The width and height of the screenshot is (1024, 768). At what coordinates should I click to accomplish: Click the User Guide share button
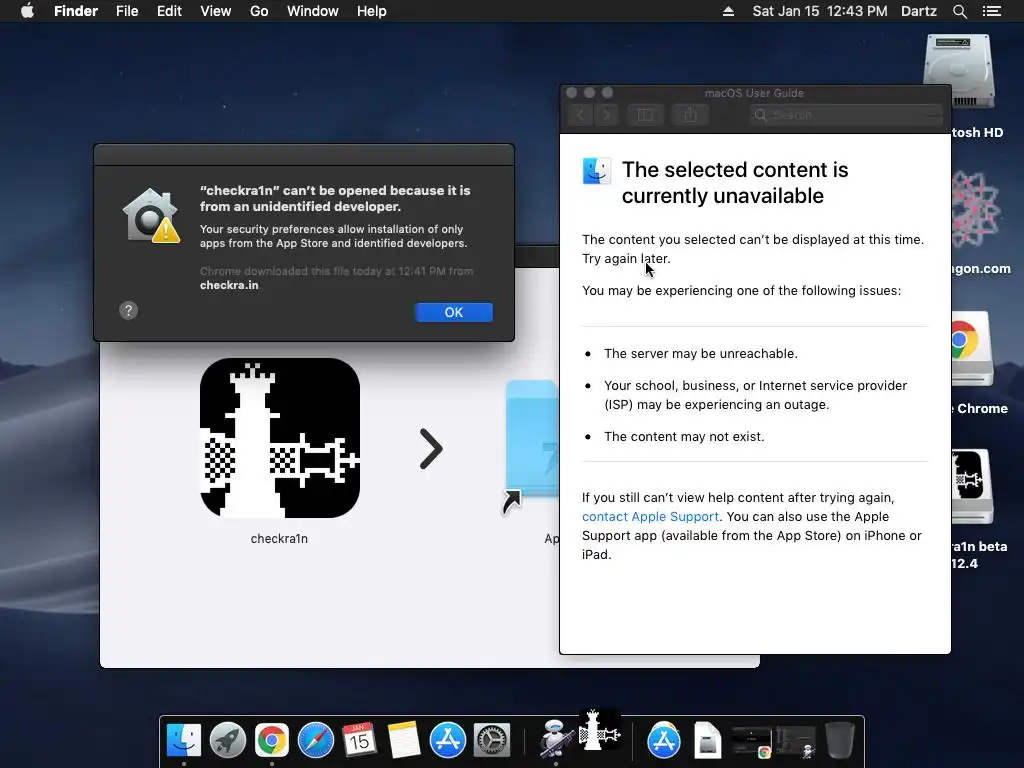point(690,115)
